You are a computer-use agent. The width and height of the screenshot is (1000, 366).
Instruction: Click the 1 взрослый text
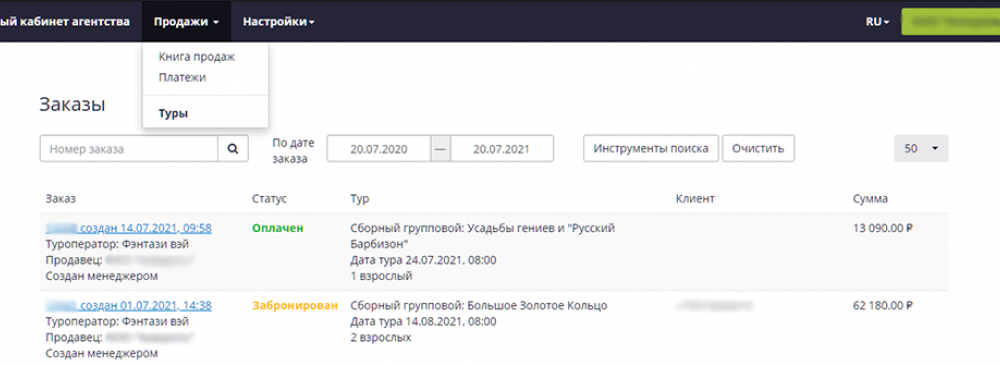[381, 276]
